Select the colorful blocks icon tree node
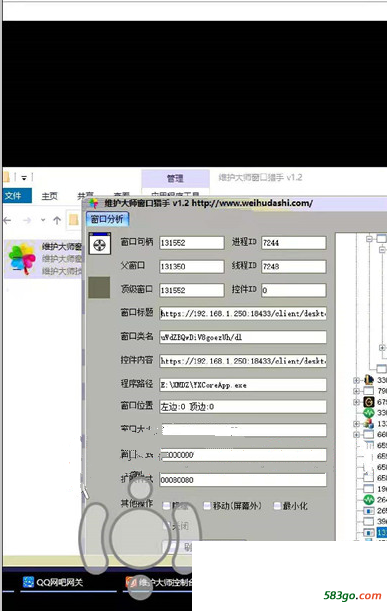Viewport: 387px width, 611px height. [369, 423]
